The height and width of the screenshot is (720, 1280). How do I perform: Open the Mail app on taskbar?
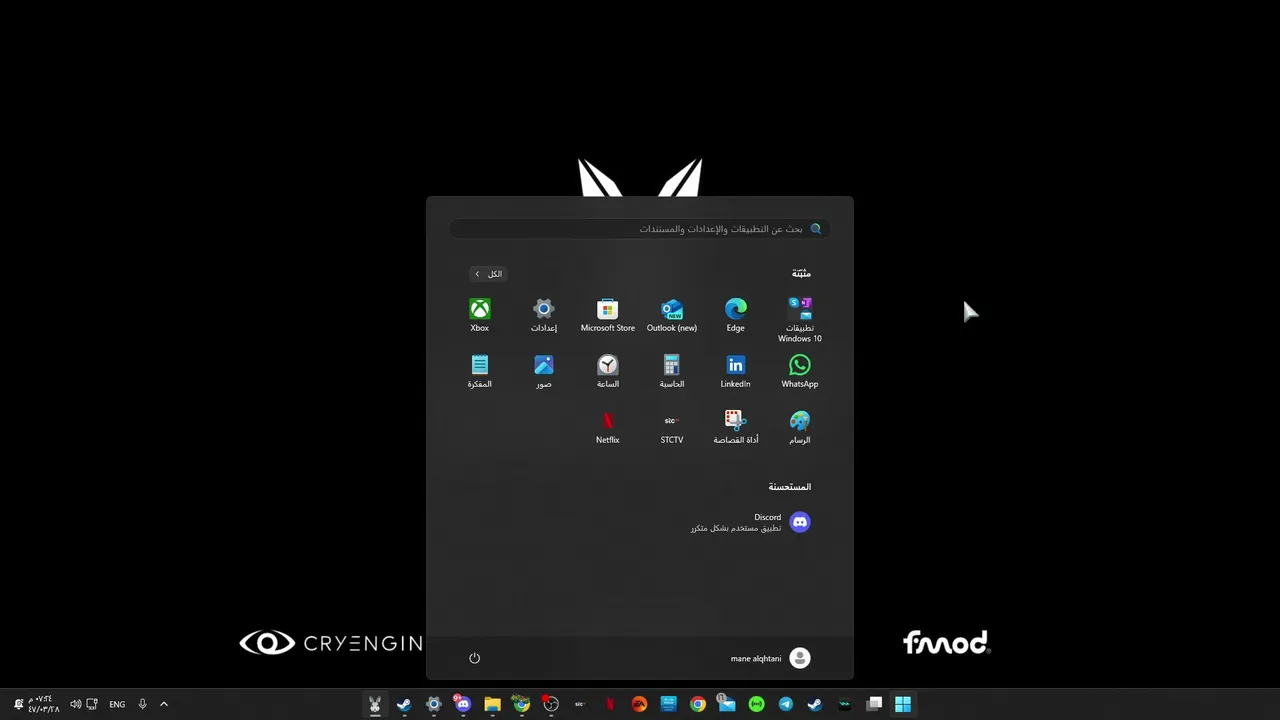(727, 704)
